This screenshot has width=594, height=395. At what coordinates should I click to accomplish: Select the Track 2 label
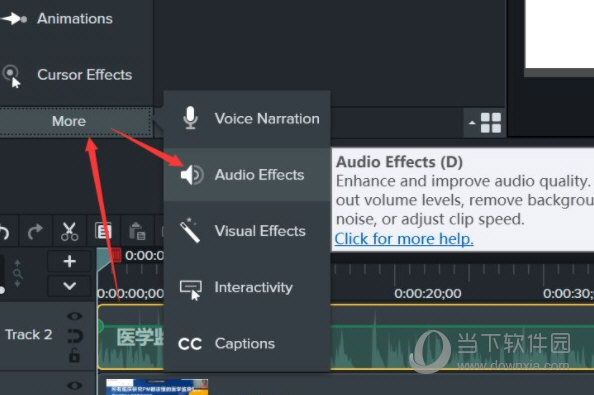point(28,335)
